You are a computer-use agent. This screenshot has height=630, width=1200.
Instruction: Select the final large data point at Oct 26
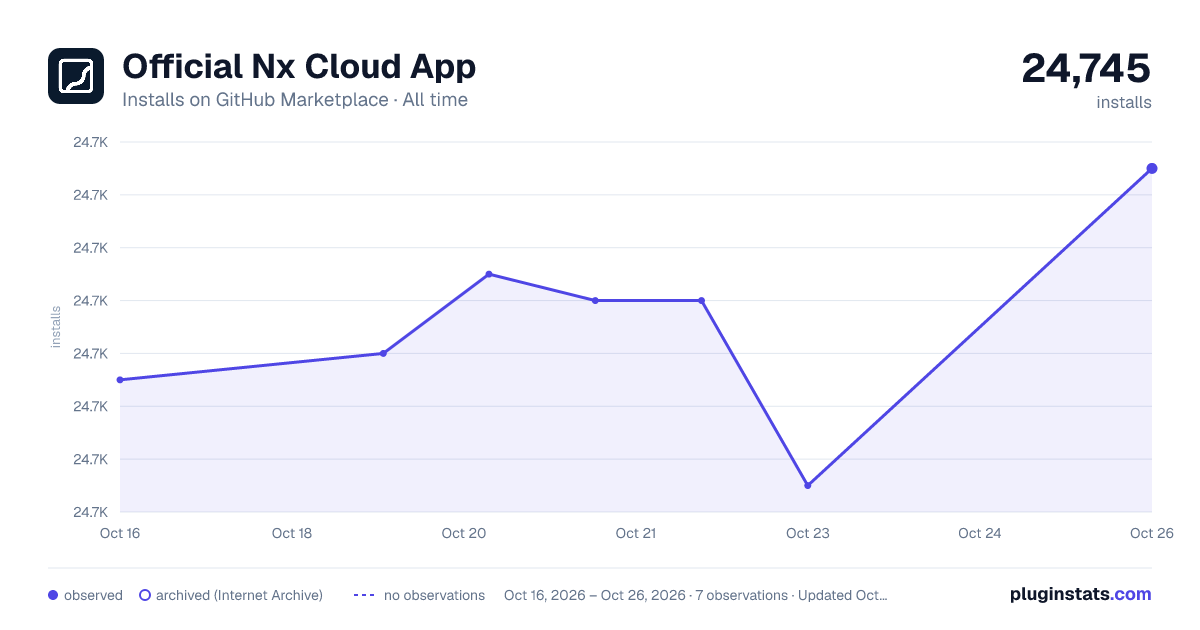point(1152,168)
